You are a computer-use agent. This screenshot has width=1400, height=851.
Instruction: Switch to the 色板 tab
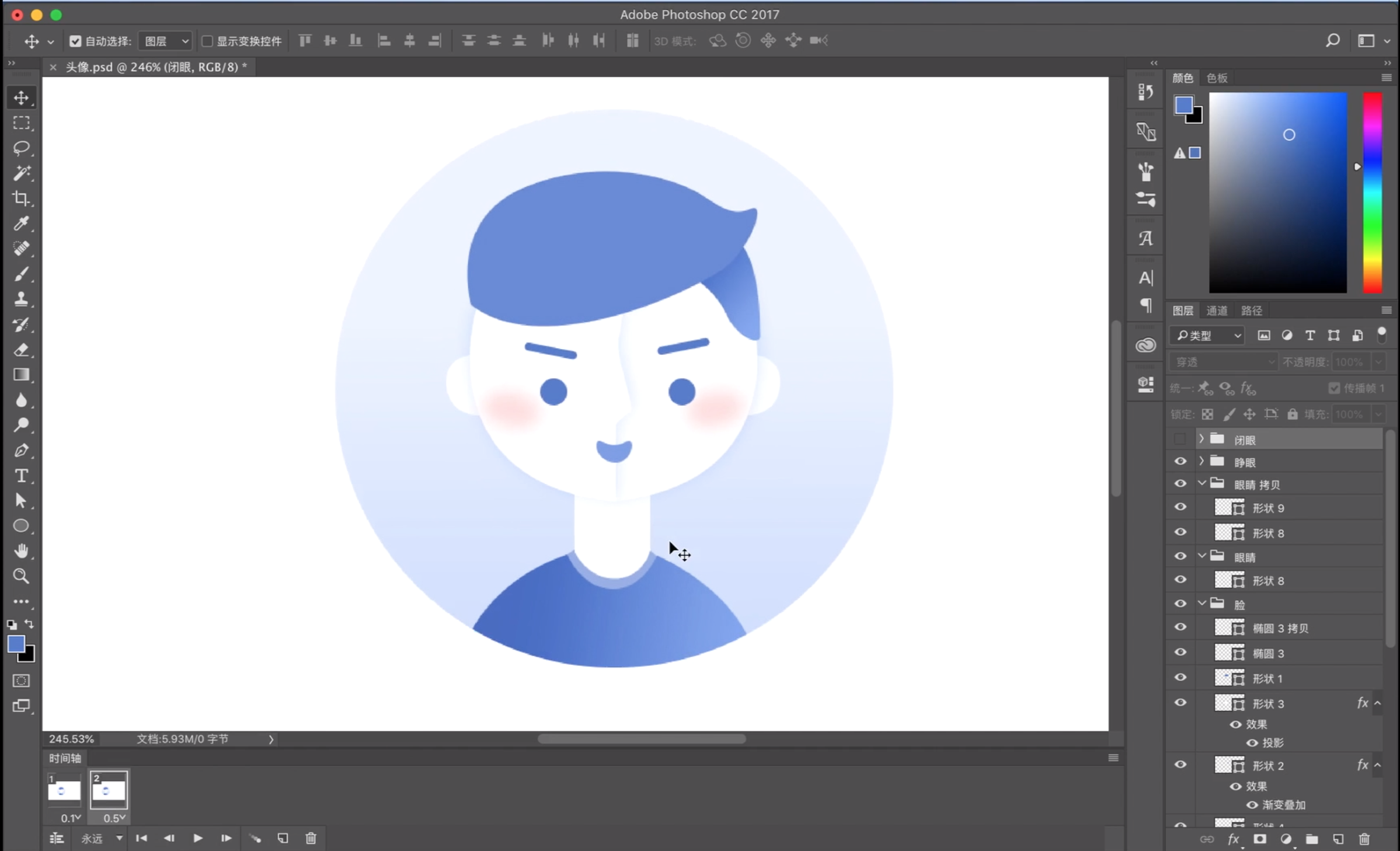click(1217, 78)
